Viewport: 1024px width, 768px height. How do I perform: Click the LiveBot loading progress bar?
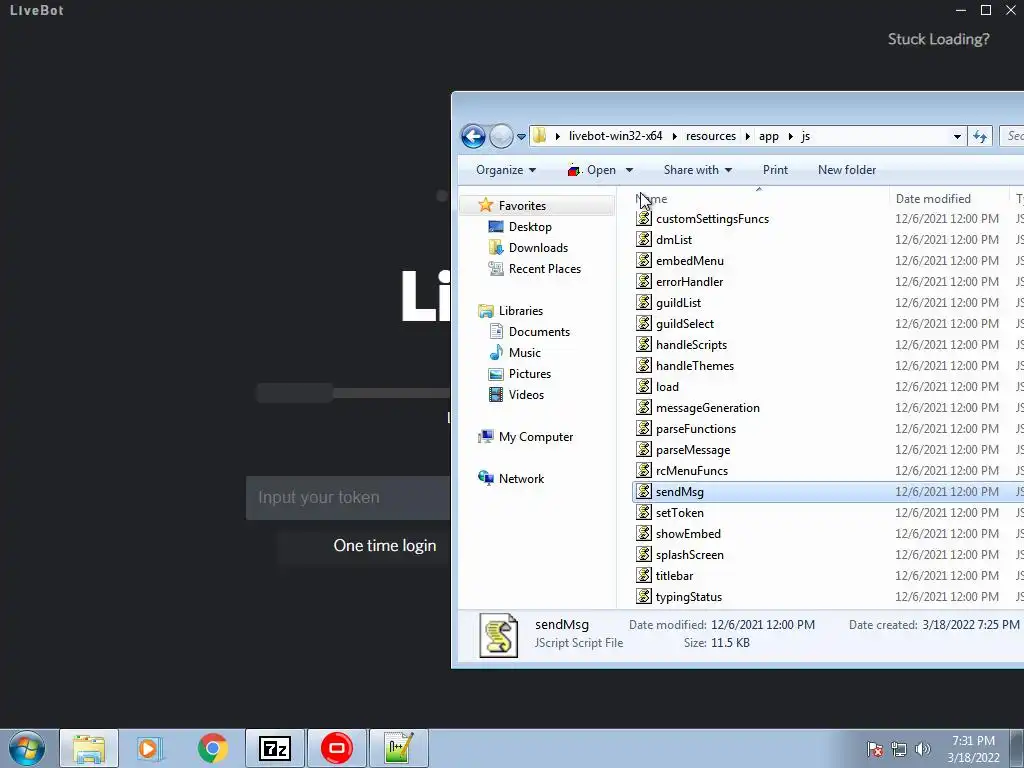[353, 393]
